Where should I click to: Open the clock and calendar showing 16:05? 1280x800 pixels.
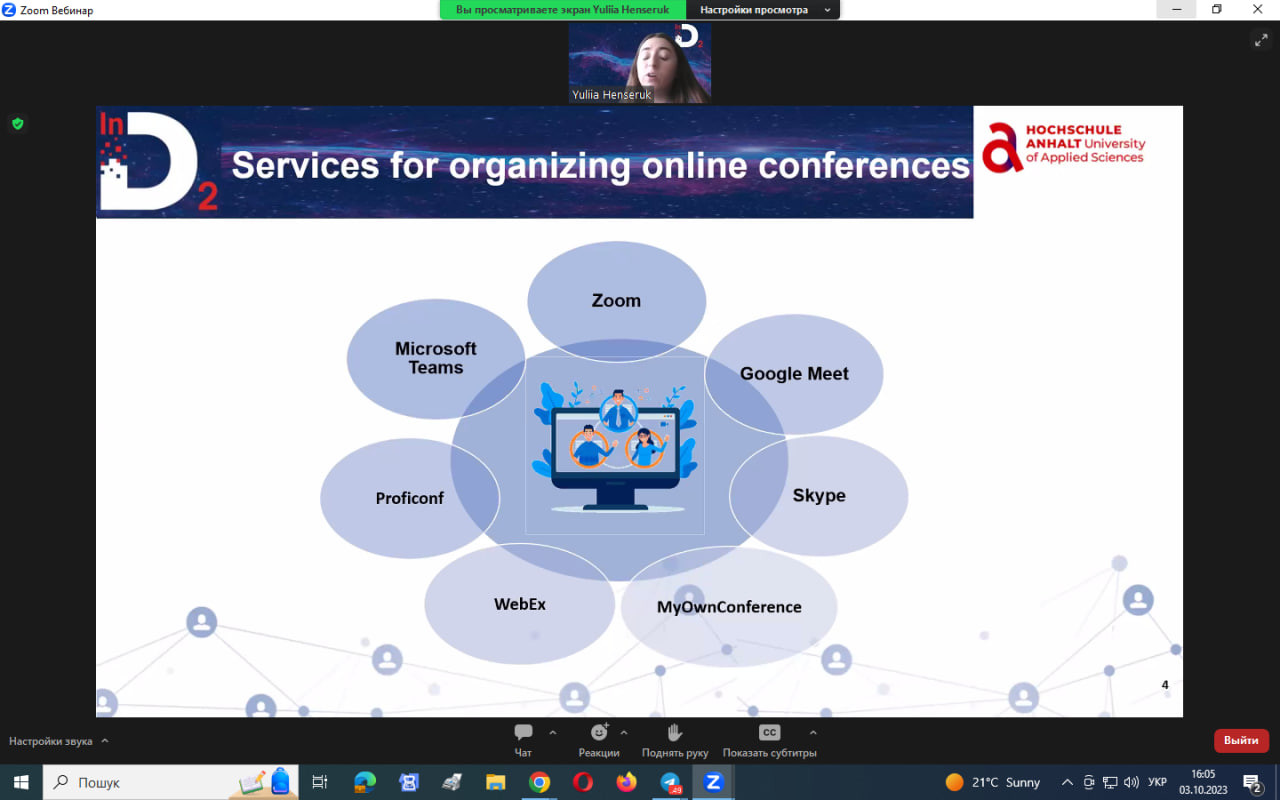click(x=1202, y=782)
